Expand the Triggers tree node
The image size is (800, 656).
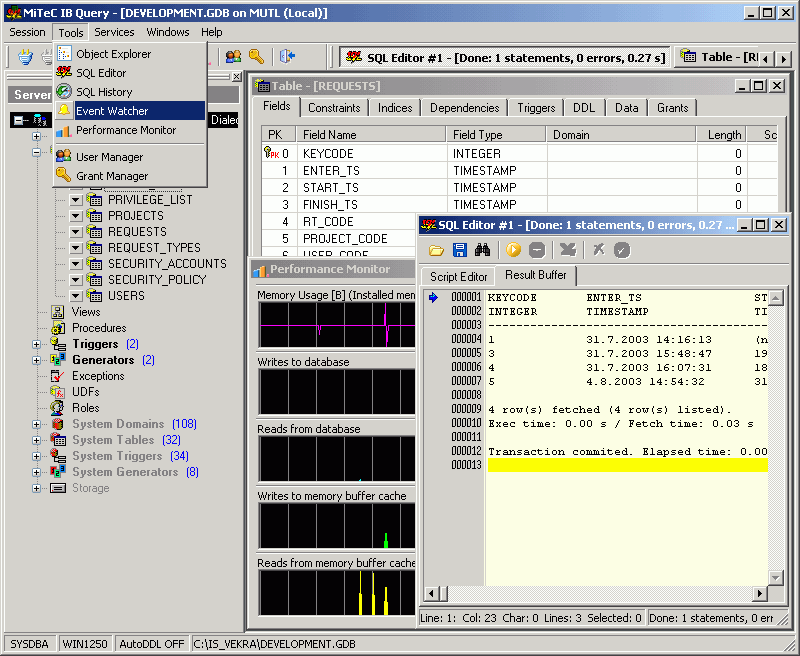coord(37,344)
